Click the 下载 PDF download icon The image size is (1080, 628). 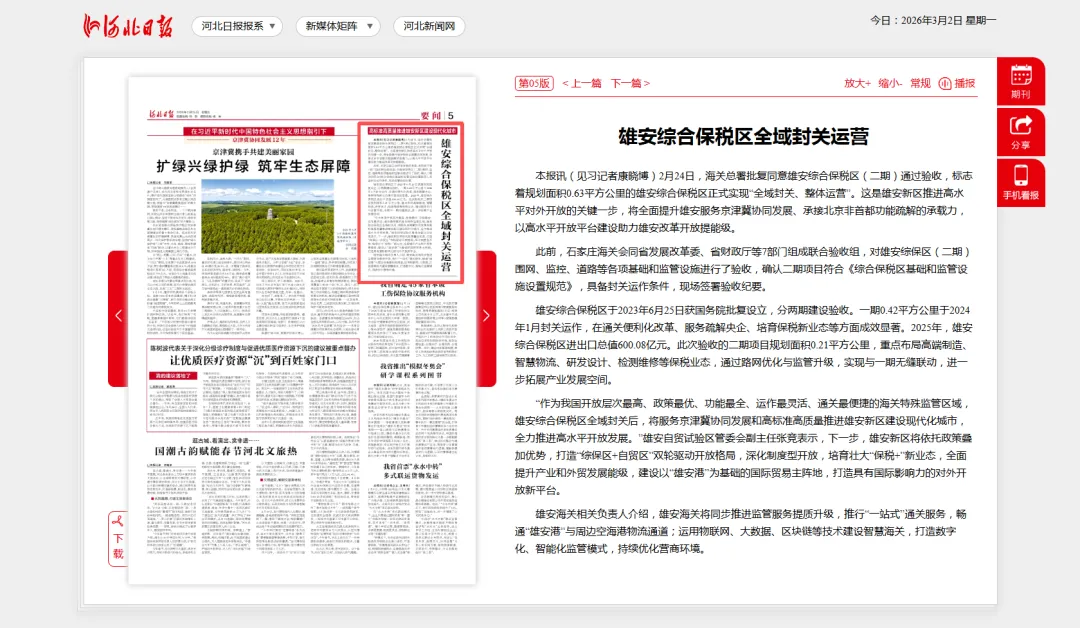coord(118,539)
